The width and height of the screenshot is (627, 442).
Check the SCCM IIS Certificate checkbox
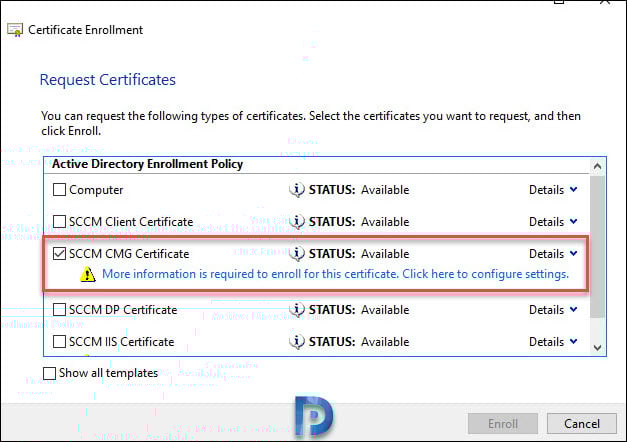[x=60, y=342]
